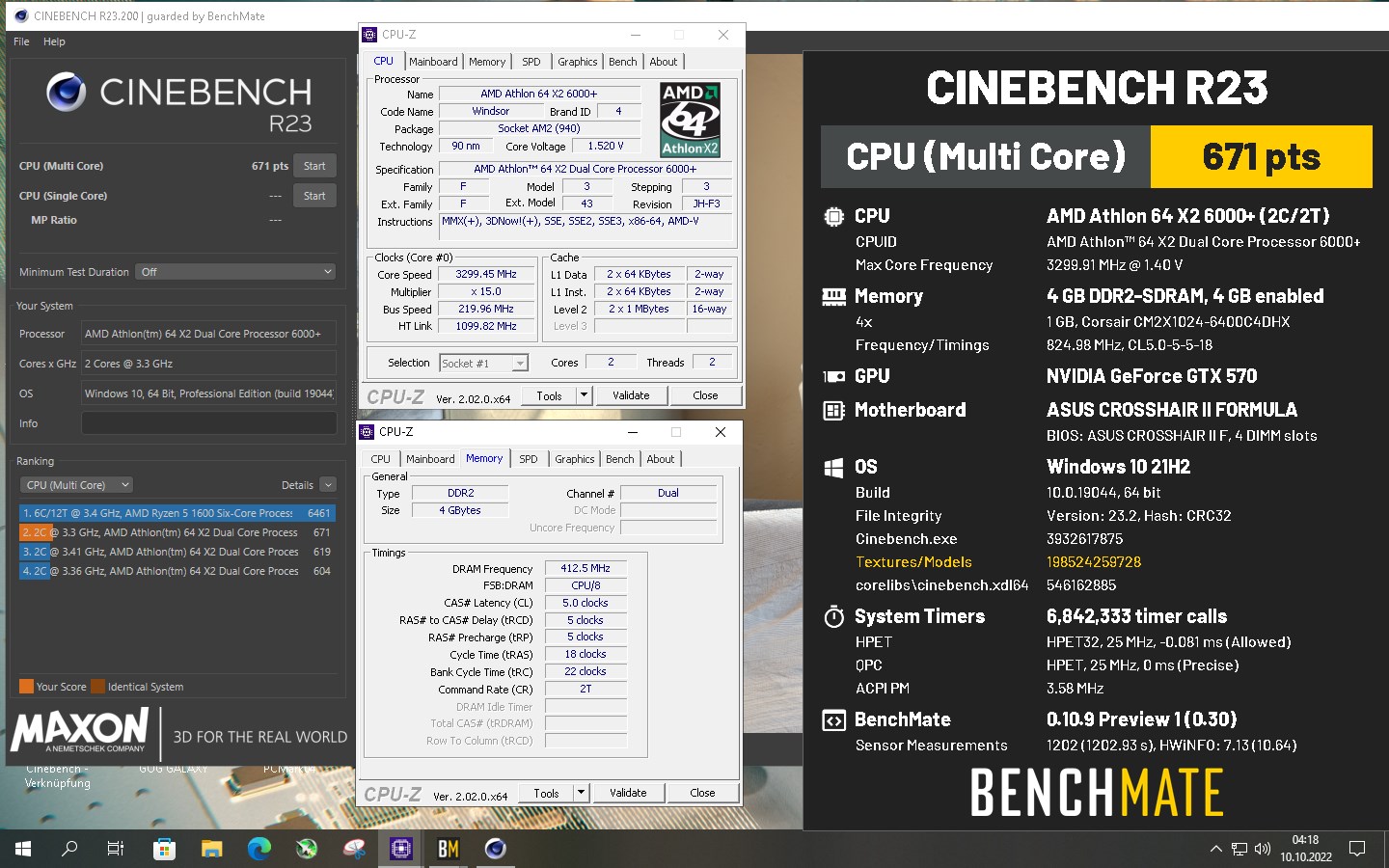Switch to Mainboard tab in upper CPU-Z

point(433,62)
